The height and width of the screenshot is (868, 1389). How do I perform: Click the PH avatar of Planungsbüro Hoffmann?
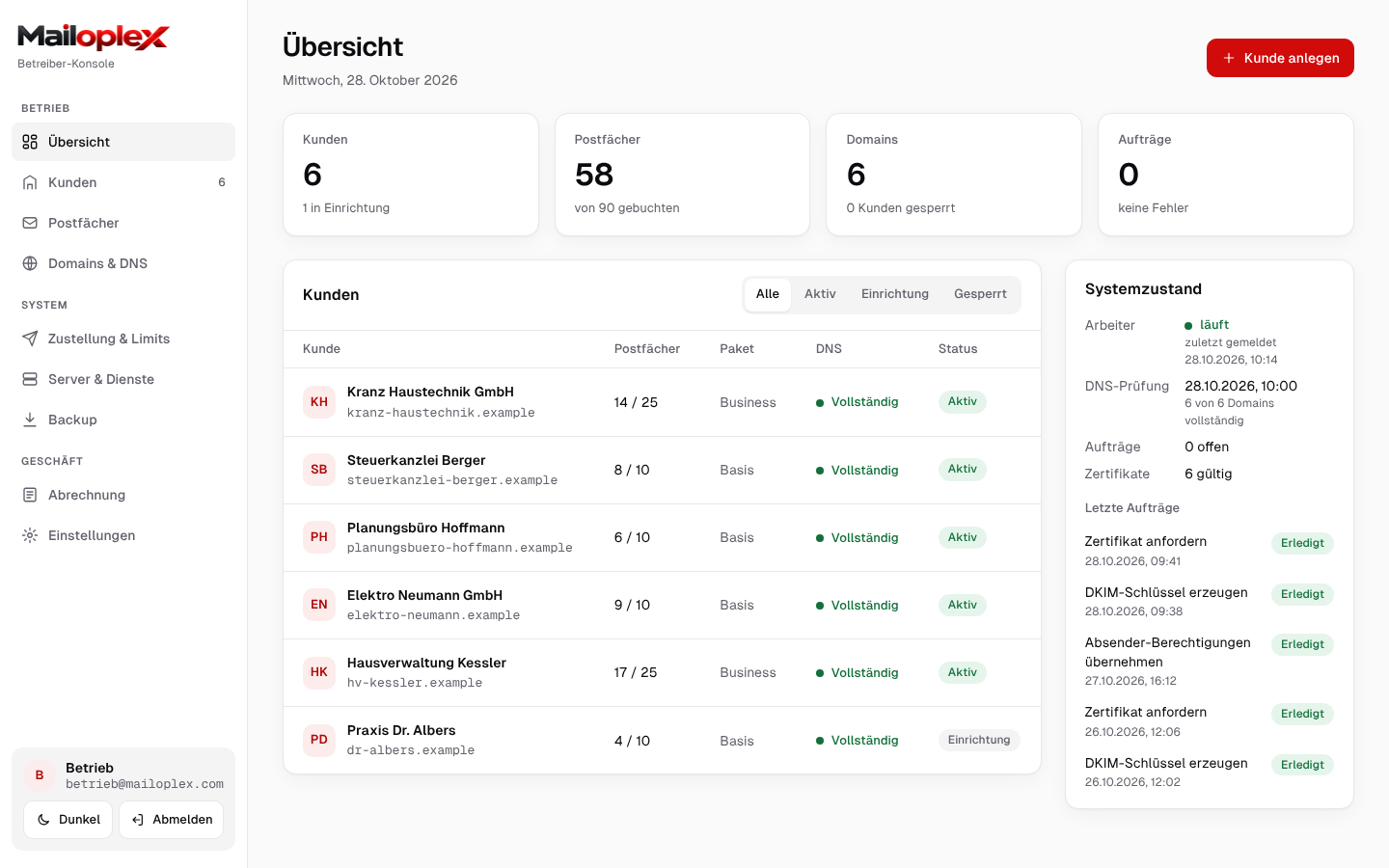319,537
